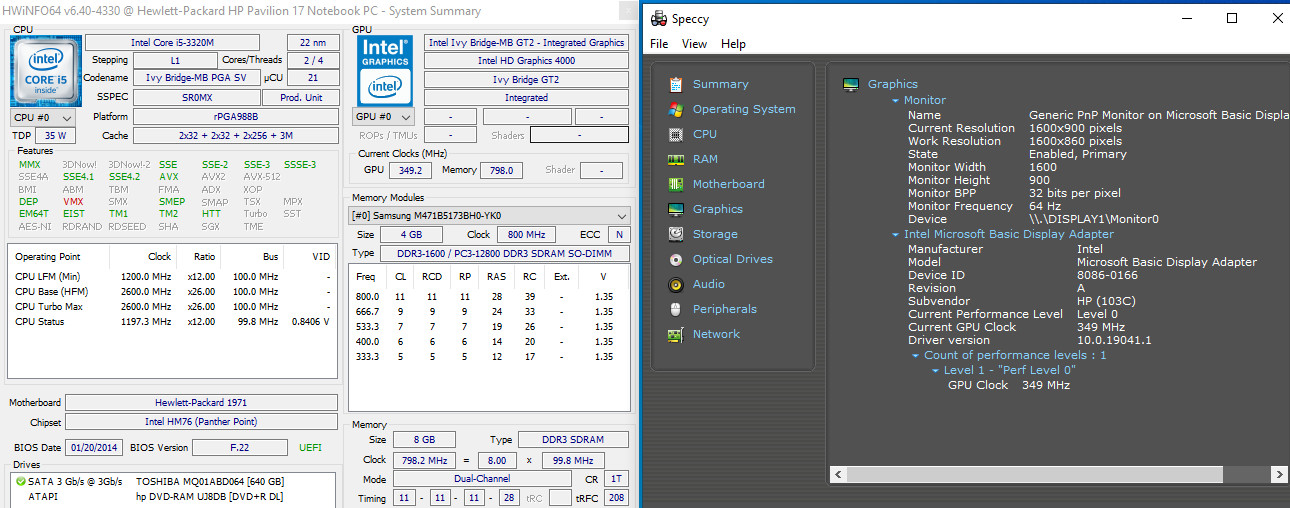Click the Operating System Windows icon
The image size is (1290, 508).
675,109
